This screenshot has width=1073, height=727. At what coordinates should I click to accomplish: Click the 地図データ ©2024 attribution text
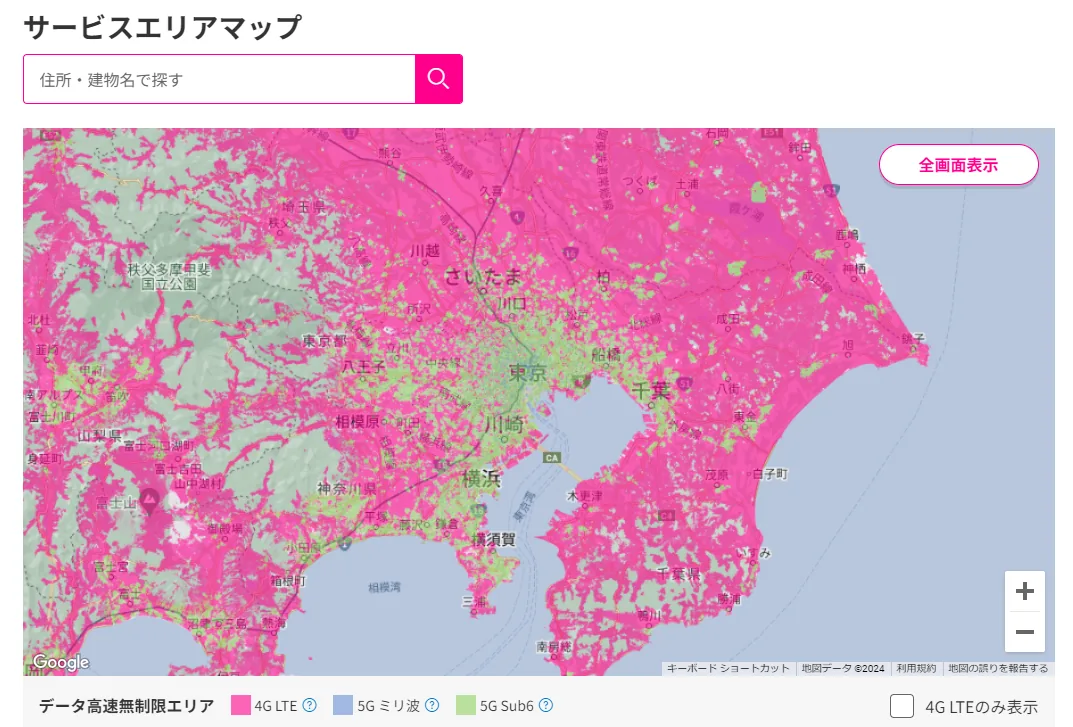[843, 668]
